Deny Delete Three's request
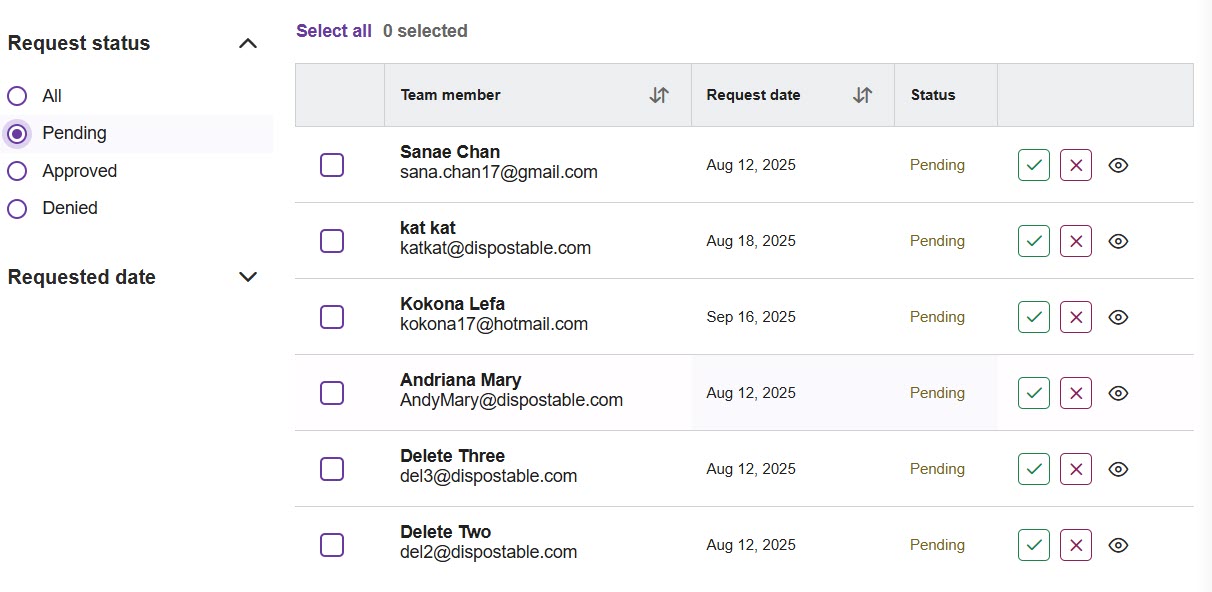1212x592 pixels. (1076, 469)
